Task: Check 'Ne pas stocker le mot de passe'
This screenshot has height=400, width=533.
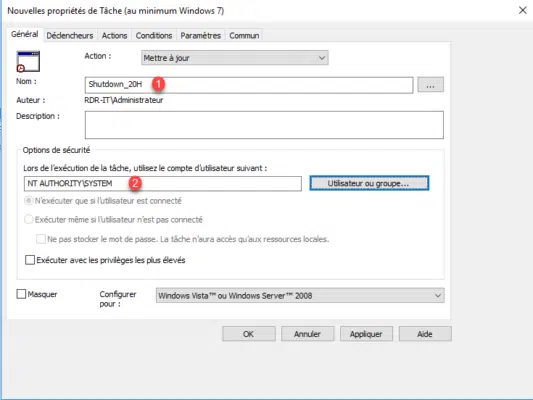Action: [41, 239]
